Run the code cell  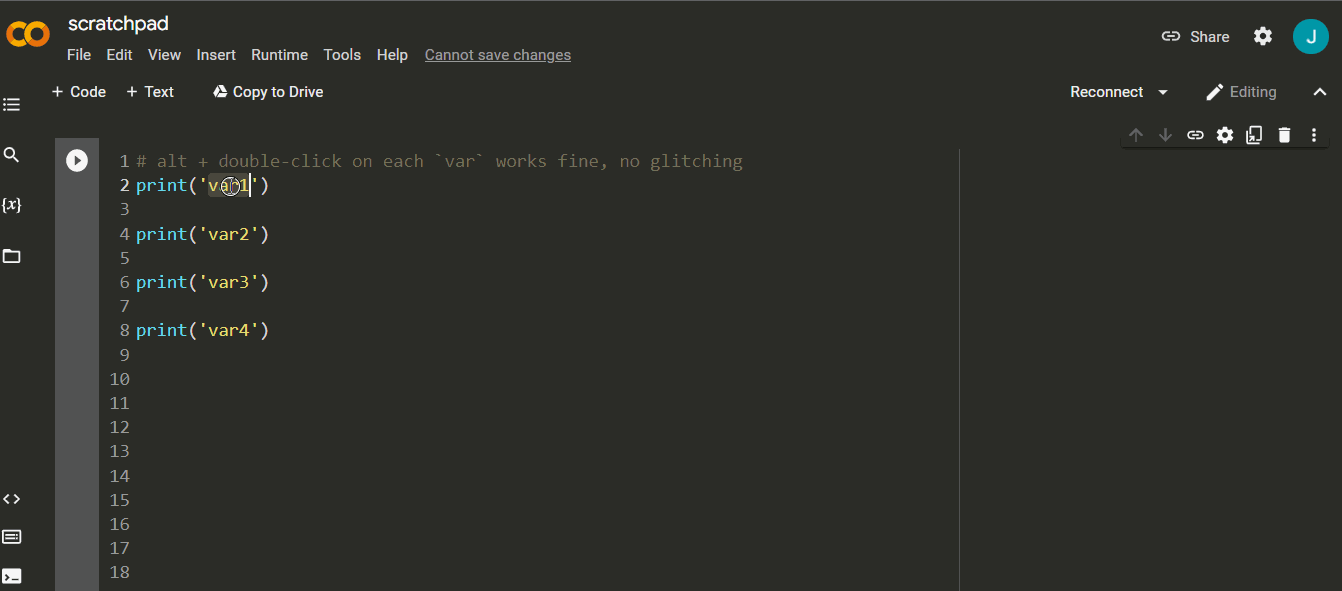click(x=77, y=159)
